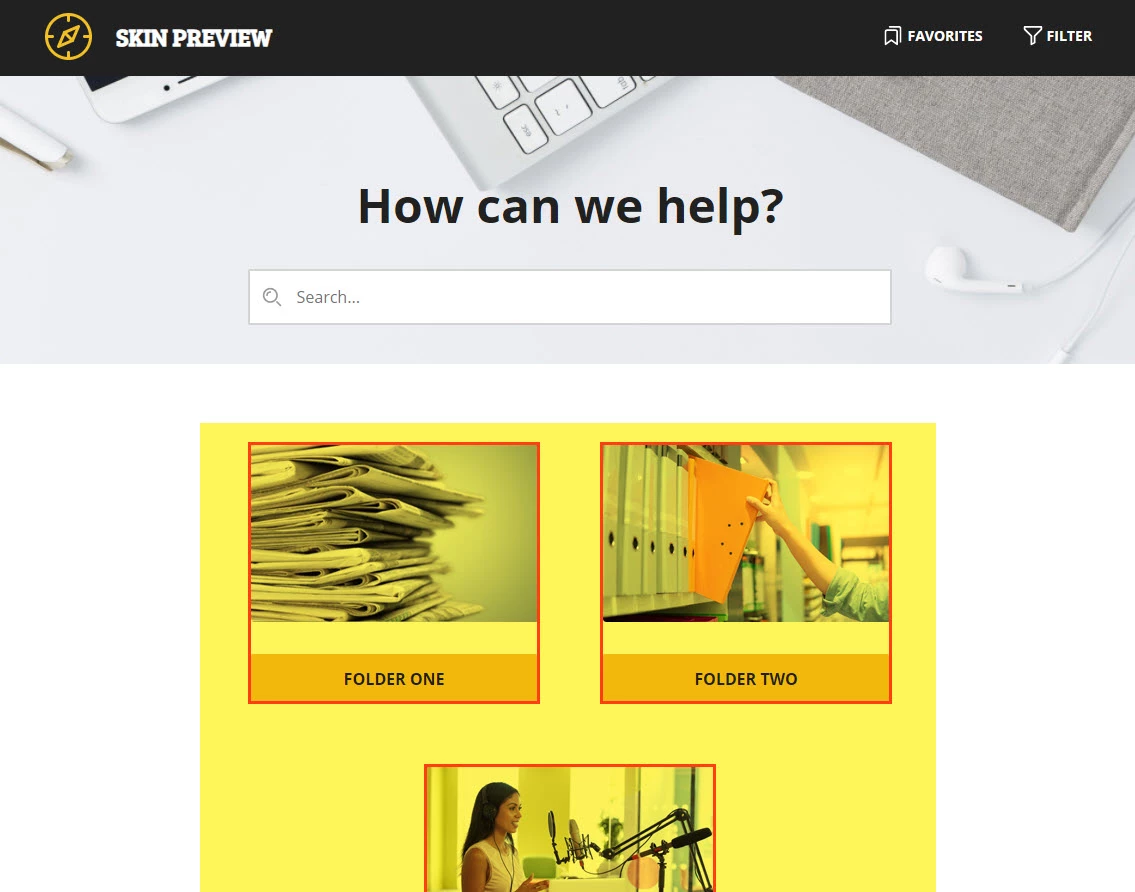
Task: Open the orange binder folder thumbnail
Action: [x=746, y=533]
